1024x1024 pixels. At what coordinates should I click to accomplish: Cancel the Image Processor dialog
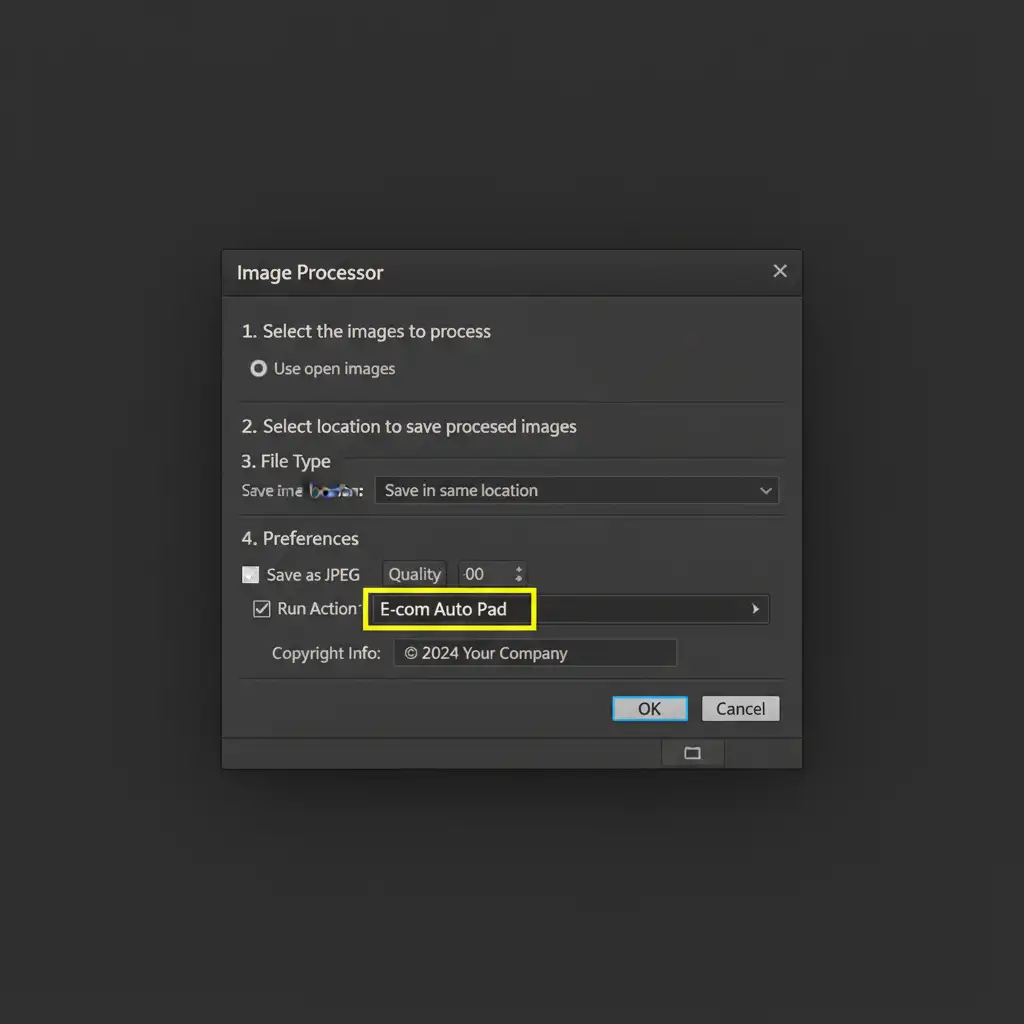(x=740, y=709)
